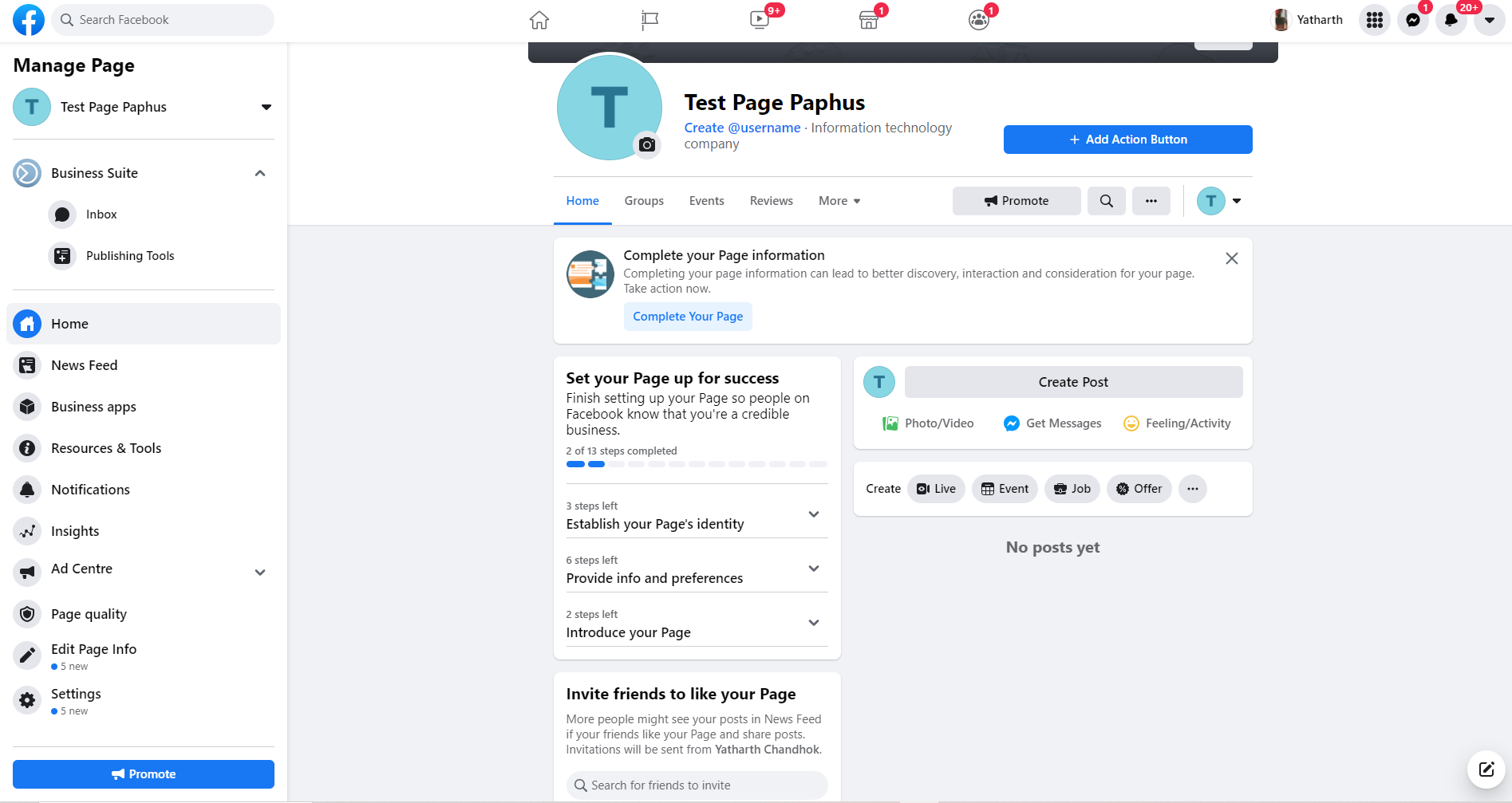This screenshot has width=1512, height=803.
Task: Click the blue Promote button in sidebar
Action: click(x=144, y=774)
